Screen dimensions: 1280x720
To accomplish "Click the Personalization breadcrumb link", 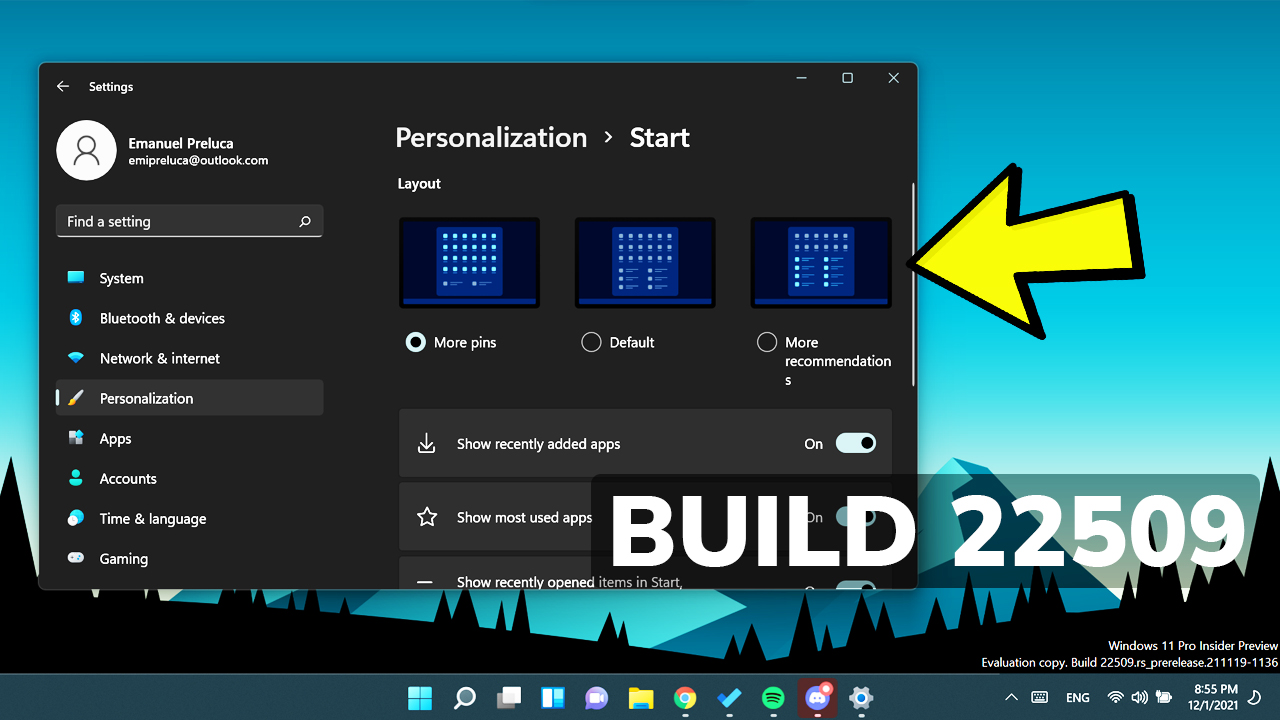I will click(x=491, y=137).
